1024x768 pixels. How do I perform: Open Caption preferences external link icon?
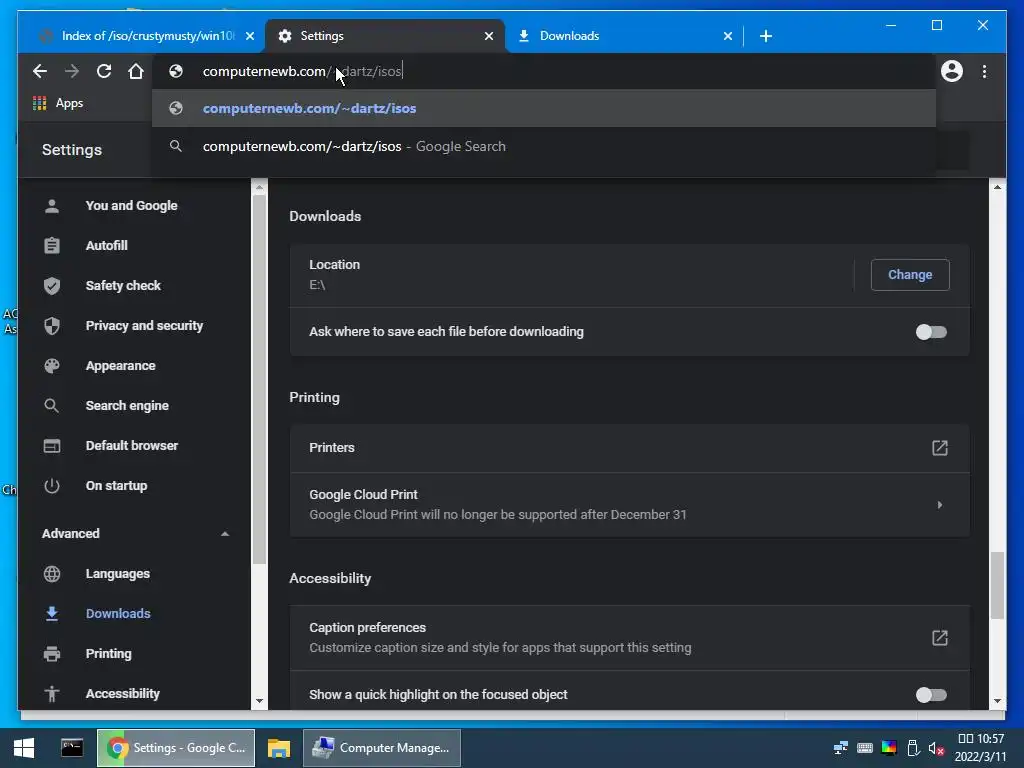(939, 638)
